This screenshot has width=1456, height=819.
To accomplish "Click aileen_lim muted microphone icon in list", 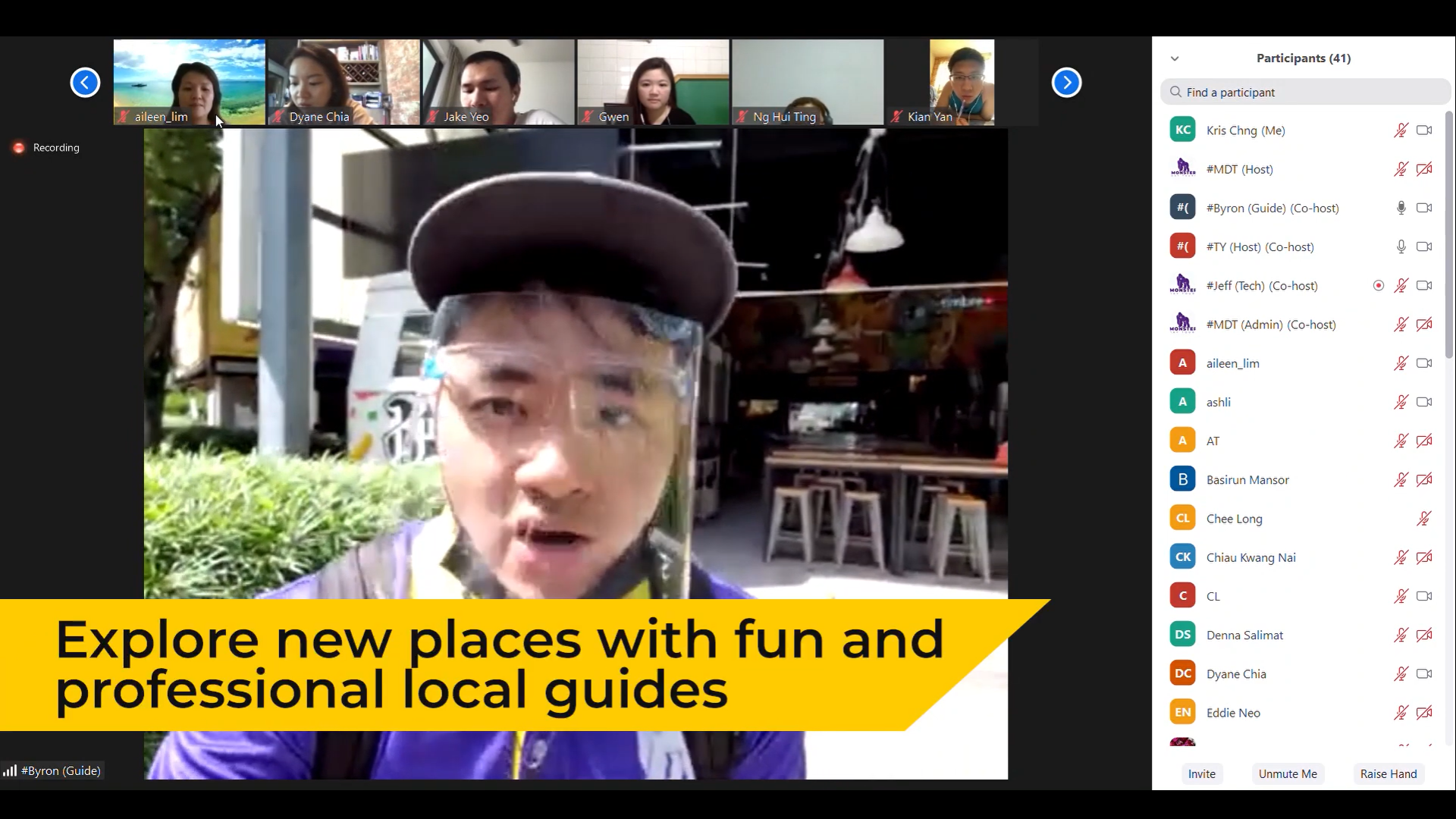I will pyautogui.click(x=1401, y=363).
